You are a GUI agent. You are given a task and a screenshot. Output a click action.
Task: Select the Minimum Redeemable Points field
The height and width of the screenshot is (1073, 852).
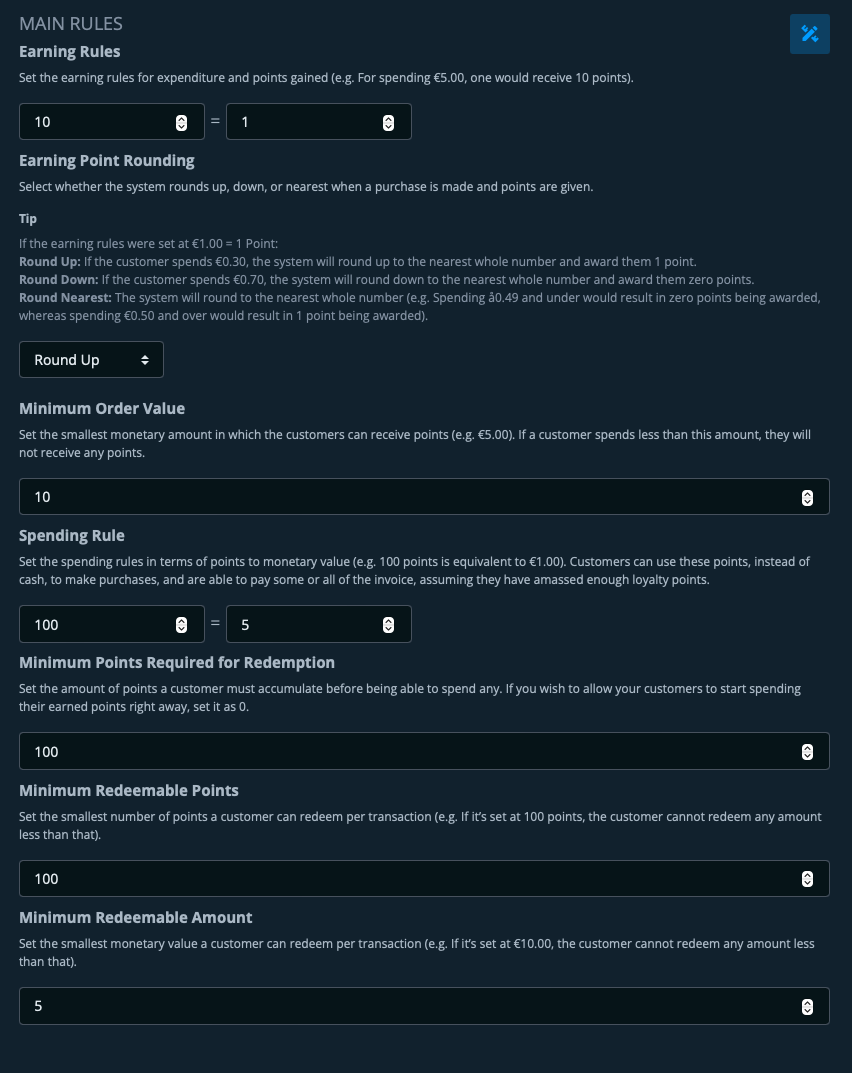pyautogui.click(x=400, y=878)
